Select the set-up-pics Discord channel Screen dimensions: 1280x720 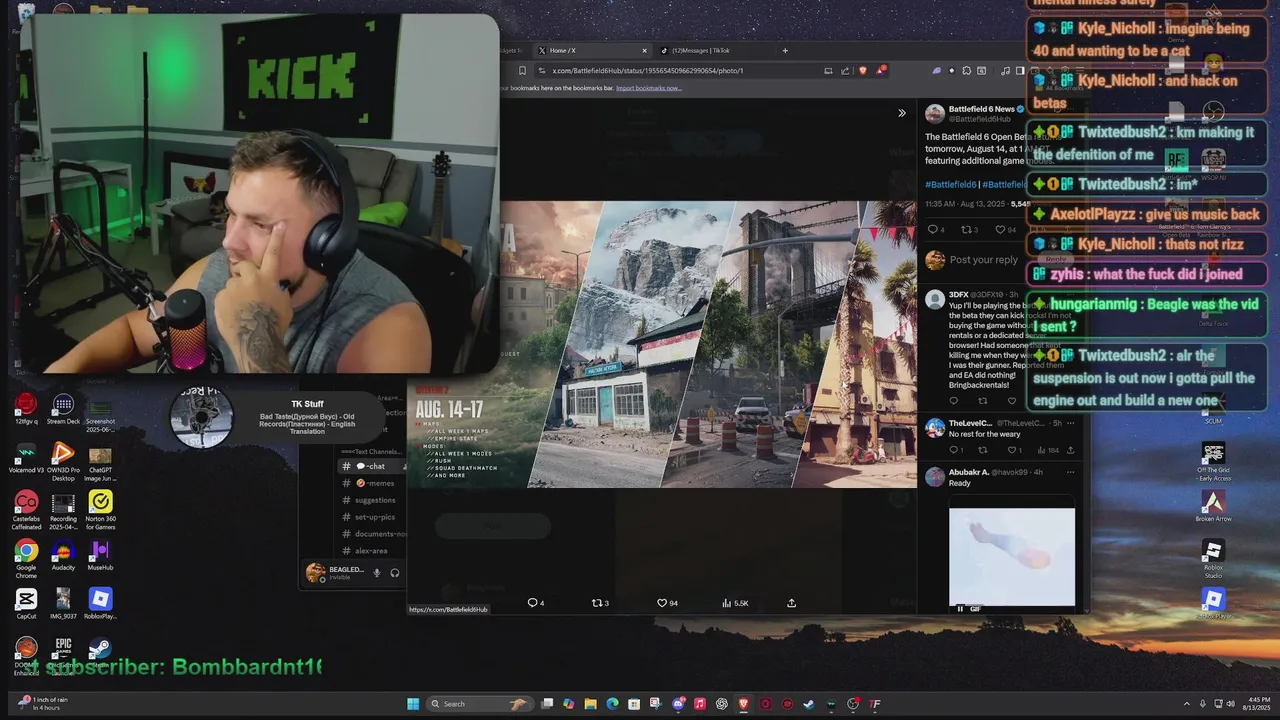(374, 517)
